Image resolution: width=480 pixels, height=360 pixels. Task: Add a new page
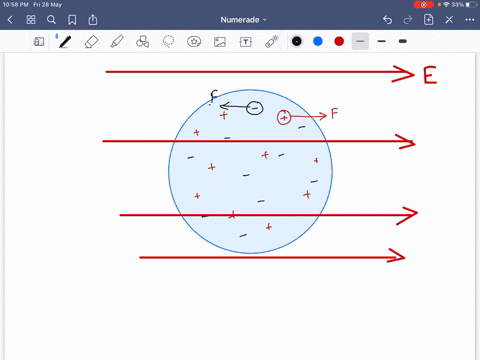click(428, 20)
